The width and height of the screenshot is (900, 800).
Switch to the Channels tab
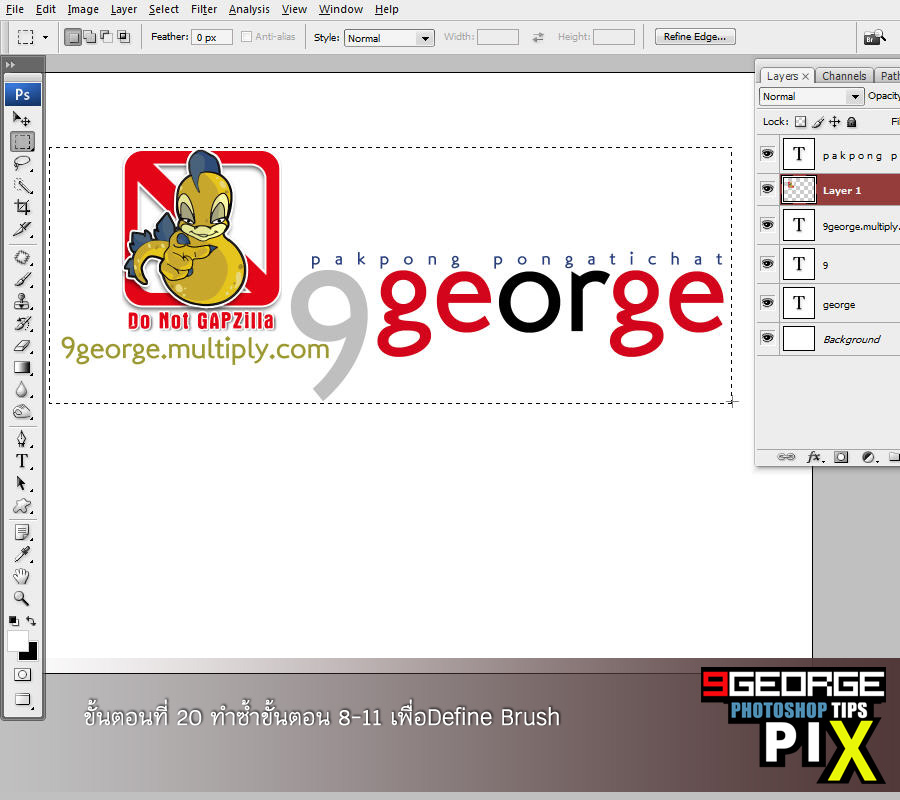coord(844,76)
